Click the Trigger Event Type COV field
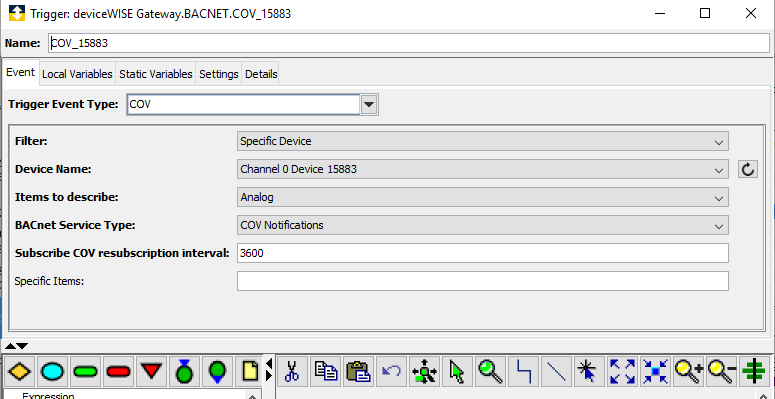 pos(243,105)
